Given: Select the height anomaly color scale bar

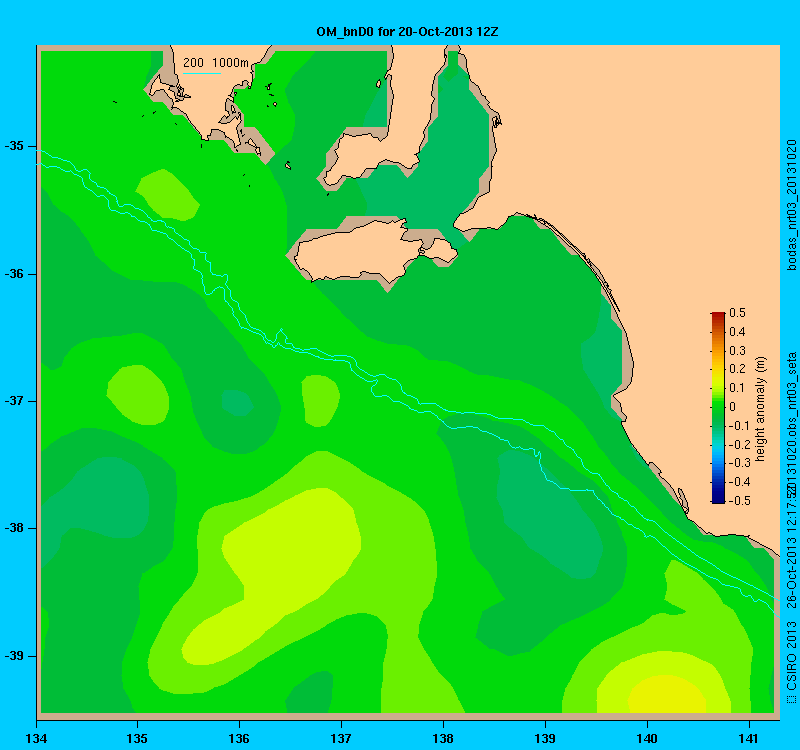Looking at the screenshot, I should click(718, 408).
